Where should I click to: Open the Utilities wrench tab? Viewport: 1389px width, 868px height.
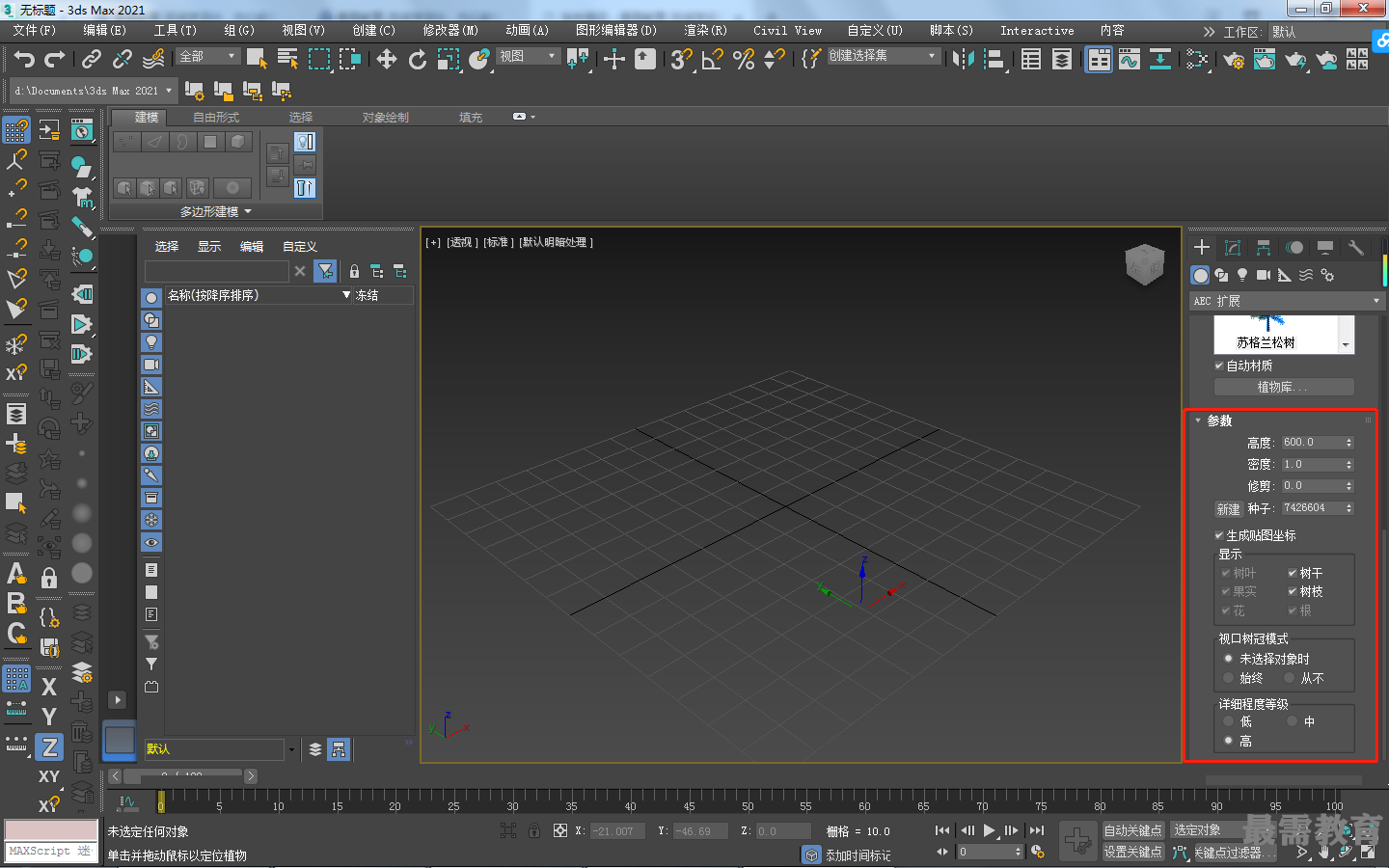(1356, 248)
